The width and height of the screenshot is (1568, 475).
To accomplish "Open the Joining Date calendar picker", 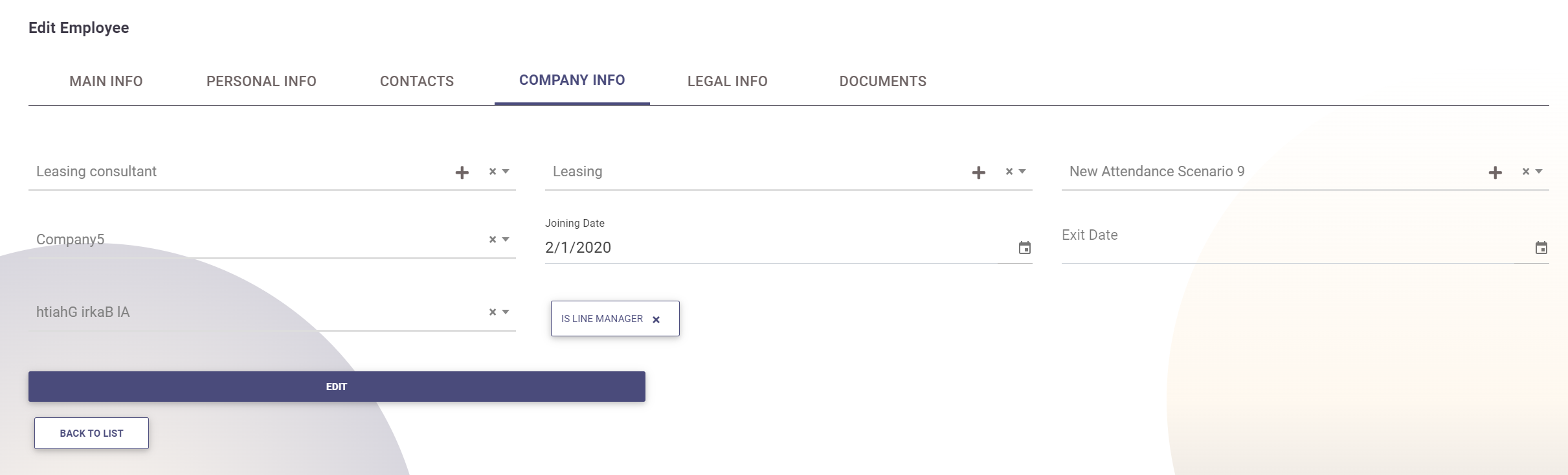I will (1024, 248).
